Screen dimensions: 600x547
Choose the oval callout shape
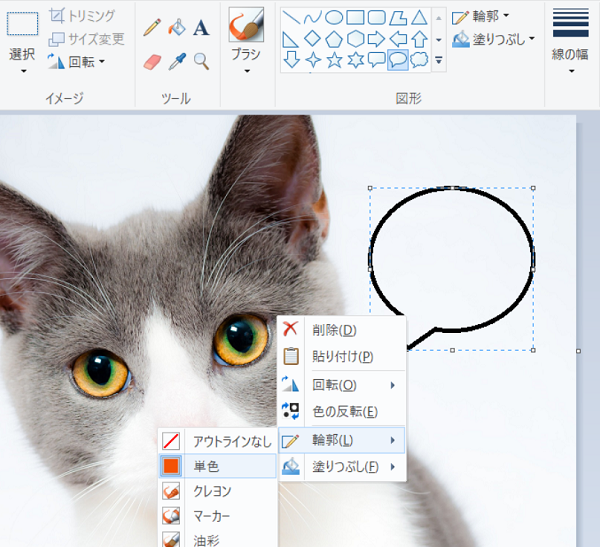[x=398, y=60]
